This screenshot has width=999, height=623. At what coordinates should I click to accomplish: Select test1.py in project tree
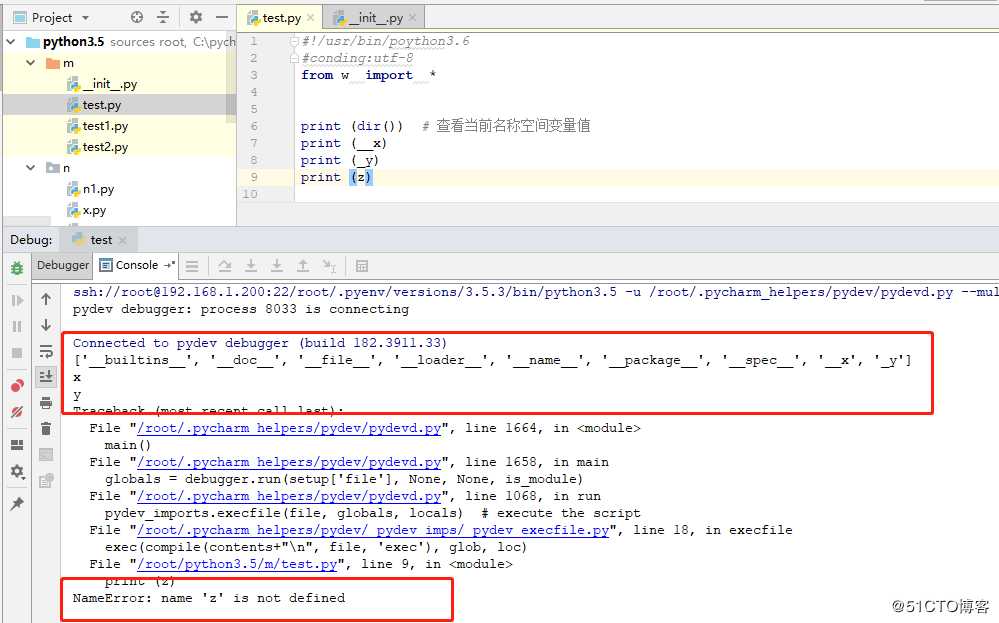pos(97,125)
